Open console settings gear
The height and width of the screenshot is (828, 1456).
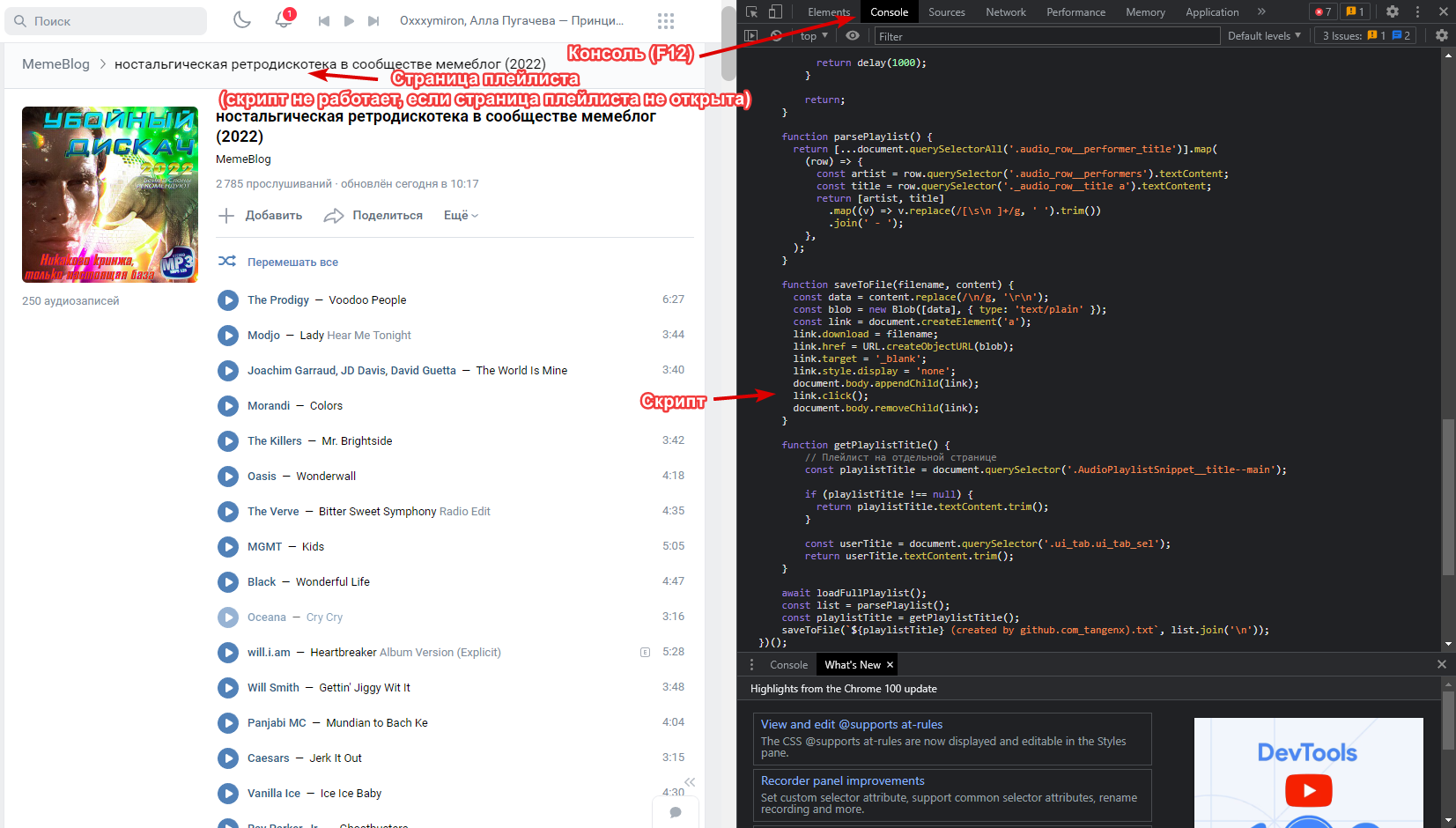(1442, 36)
